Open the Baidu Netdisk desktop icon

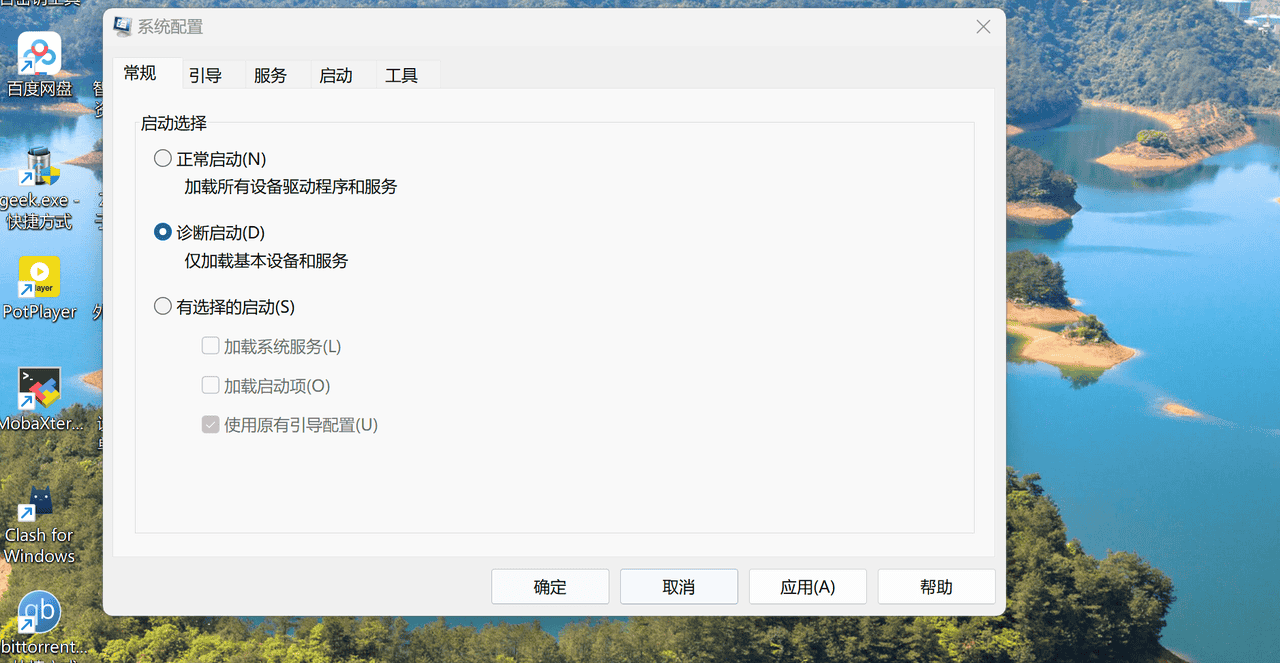pos(40,64)
